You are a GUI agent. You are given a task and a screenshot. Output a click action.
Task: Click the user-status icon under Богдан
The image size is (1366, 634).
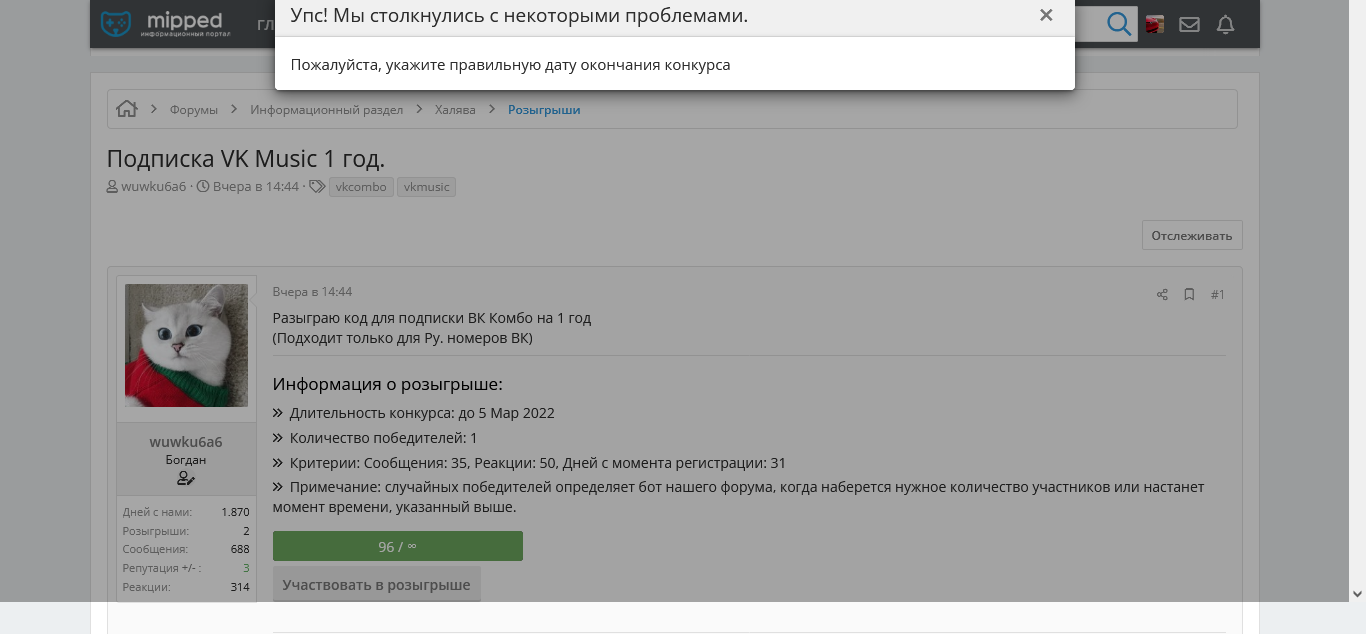click(x=186, y=479)
